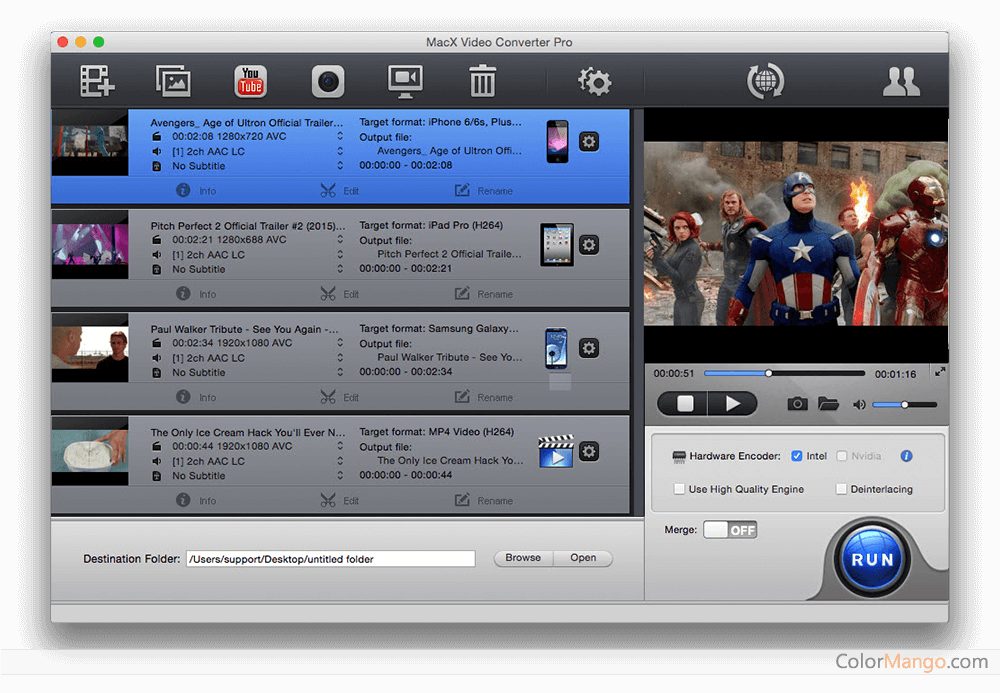The height and width of the screenshot is (693, 1000).
Task: Click iPad device icon on Pitch Perfect row
Action: click(x=557, y=245)
